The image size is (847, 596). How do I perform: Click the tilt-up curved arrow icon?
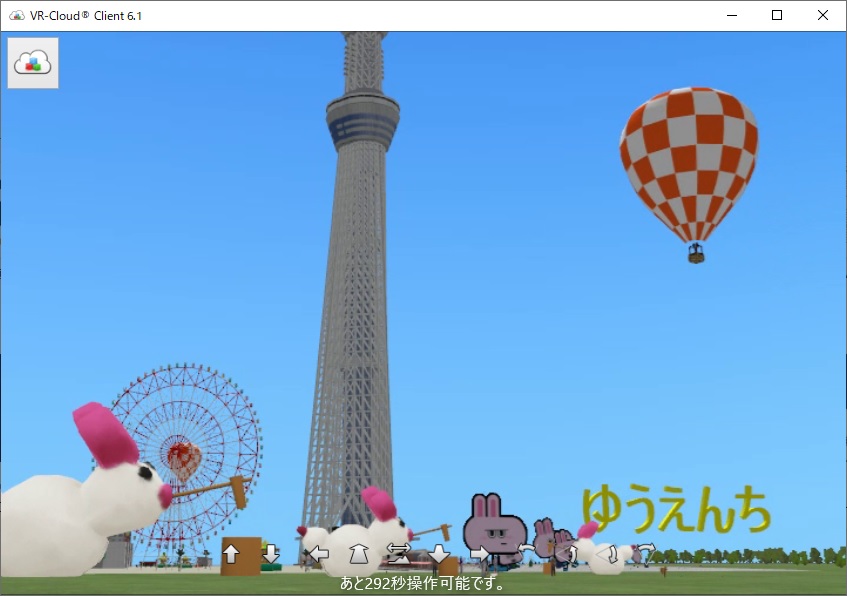[567, 554]
